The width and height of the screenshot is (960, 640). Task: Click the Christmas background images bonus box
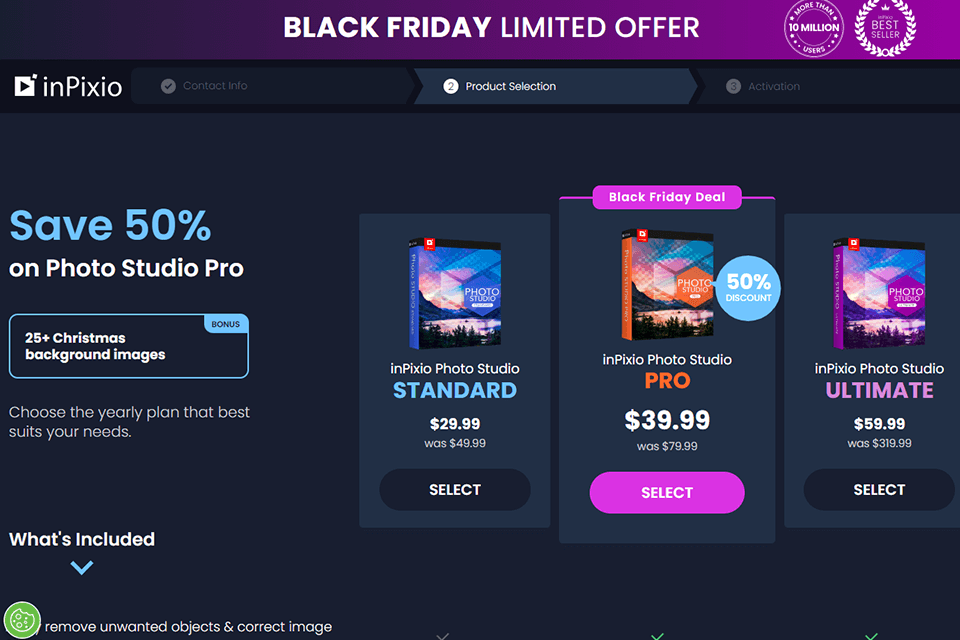[x=128, y=347]
